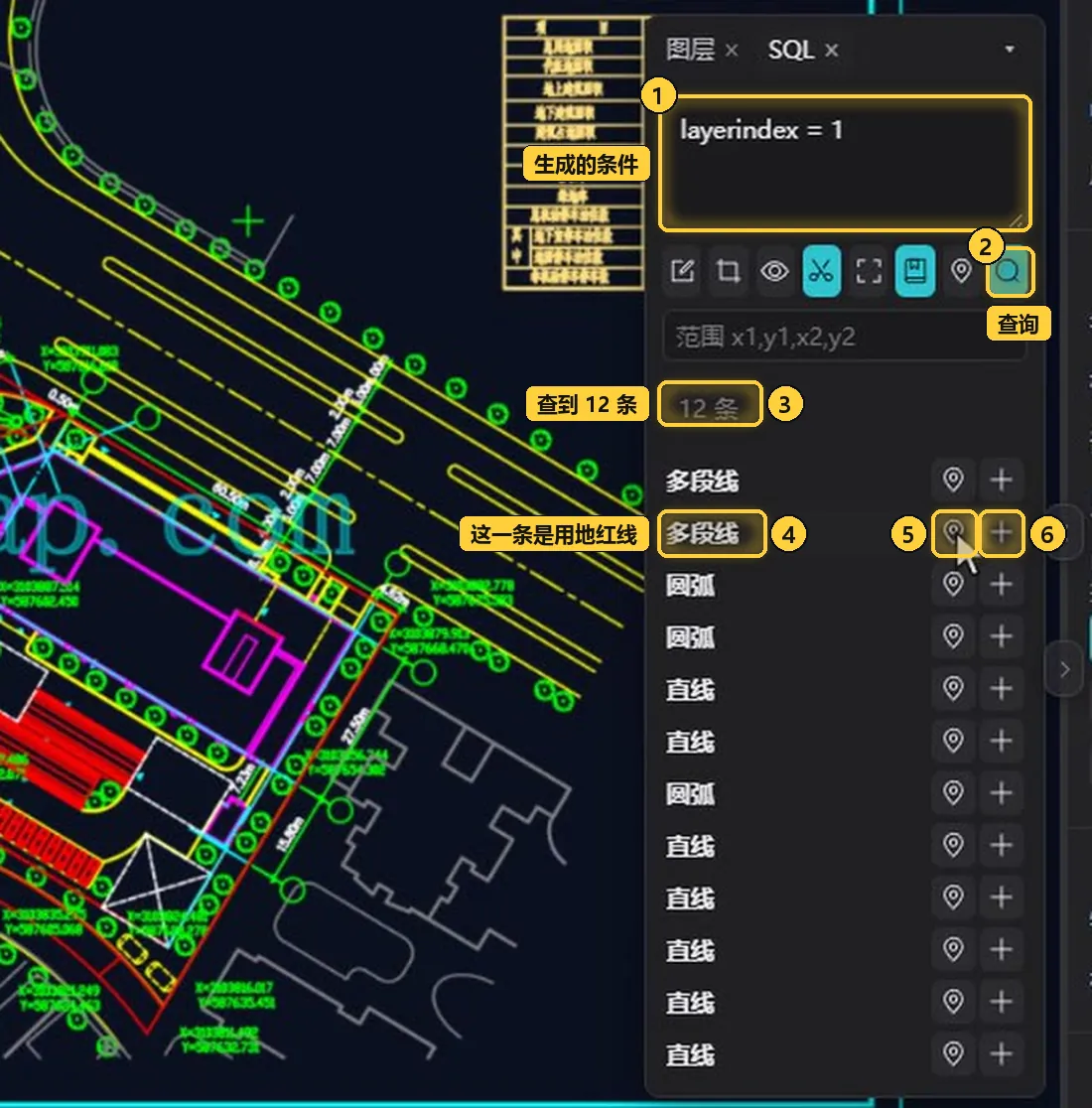Add the third 圆弧 result using its plus

pyautogui.click(x=1001, y=793)
